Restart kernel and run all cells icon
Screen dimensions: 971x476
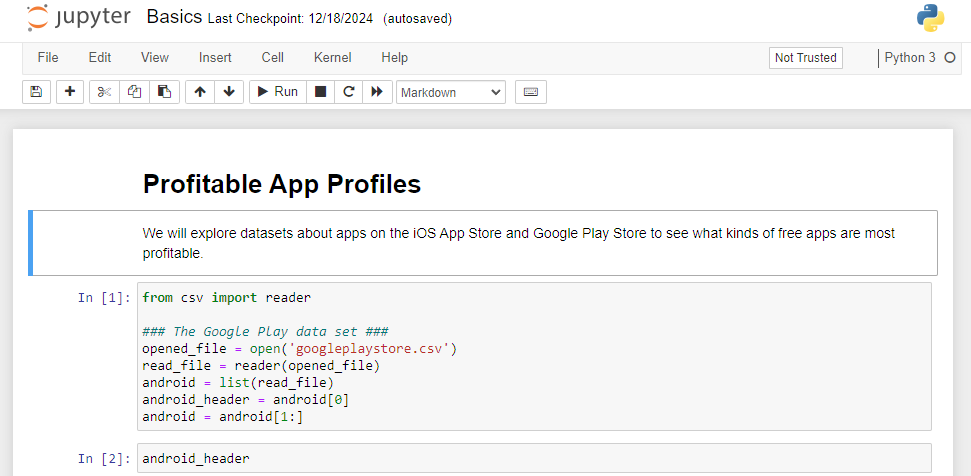click(377, 92)
